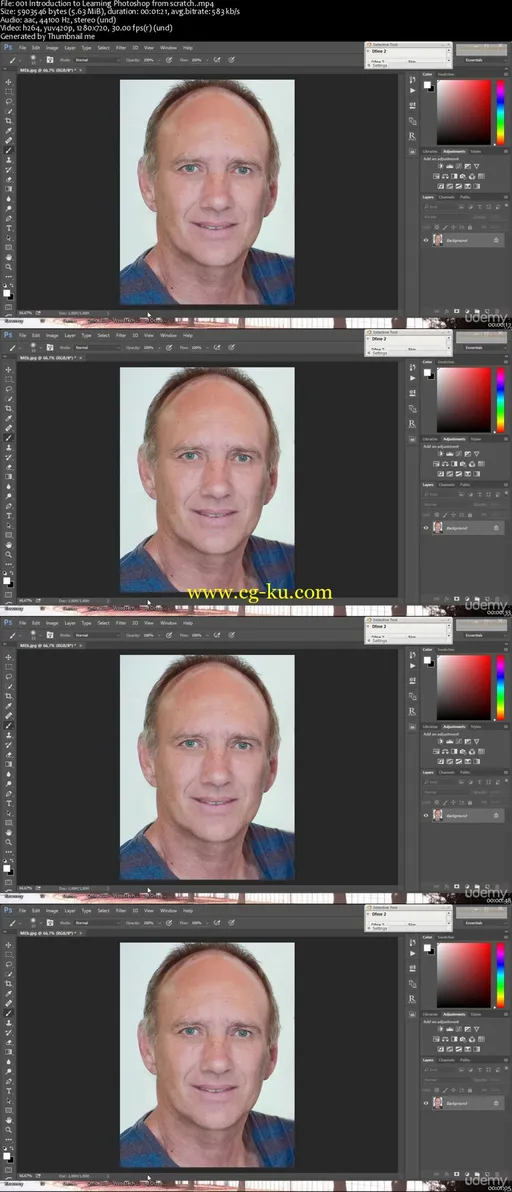512x1192 pixels.
Task: Create a new layer in the fourth frame
Action: point(488,1174)
